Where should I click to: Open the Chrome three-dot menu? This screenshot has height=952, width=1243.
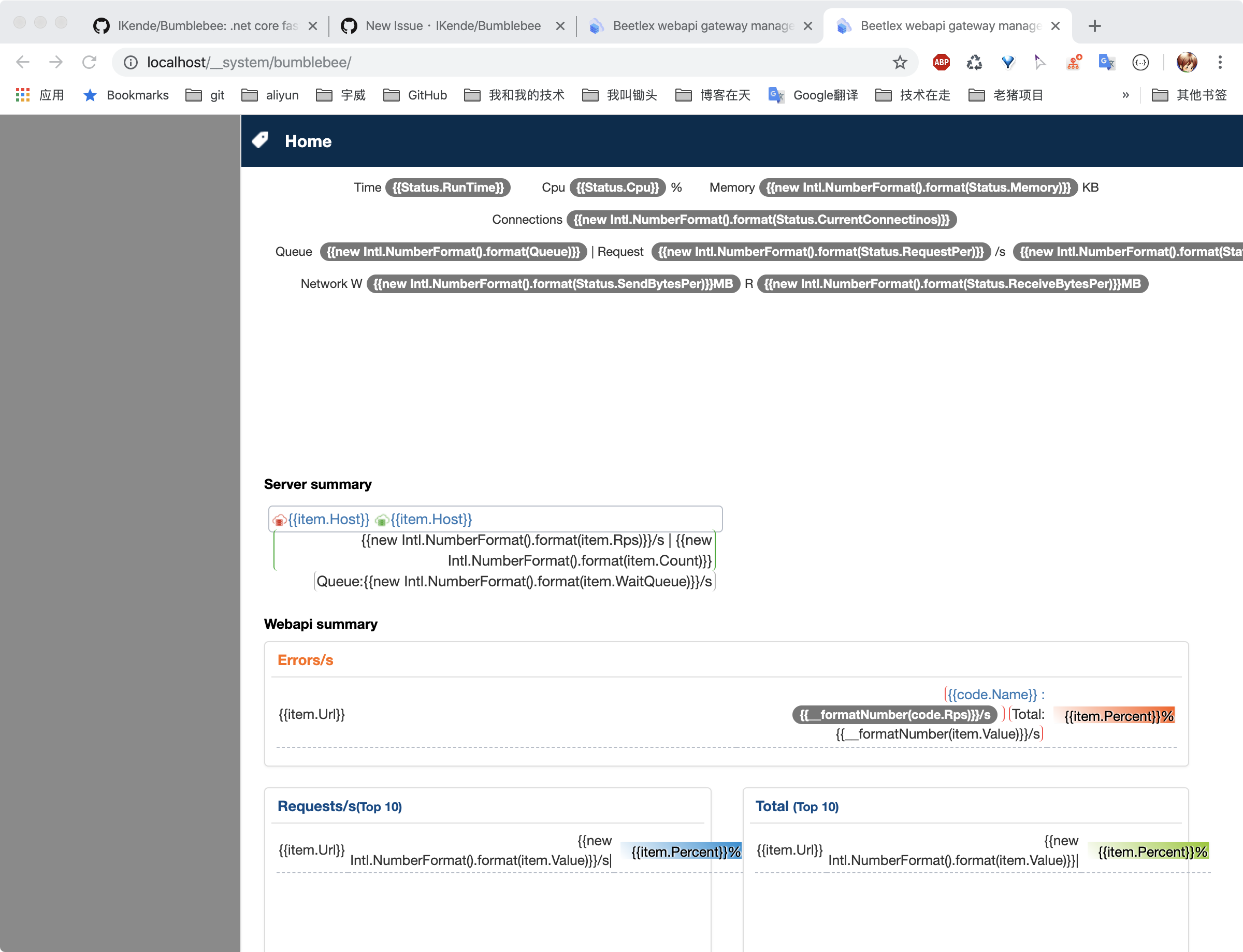[1220, 62]
